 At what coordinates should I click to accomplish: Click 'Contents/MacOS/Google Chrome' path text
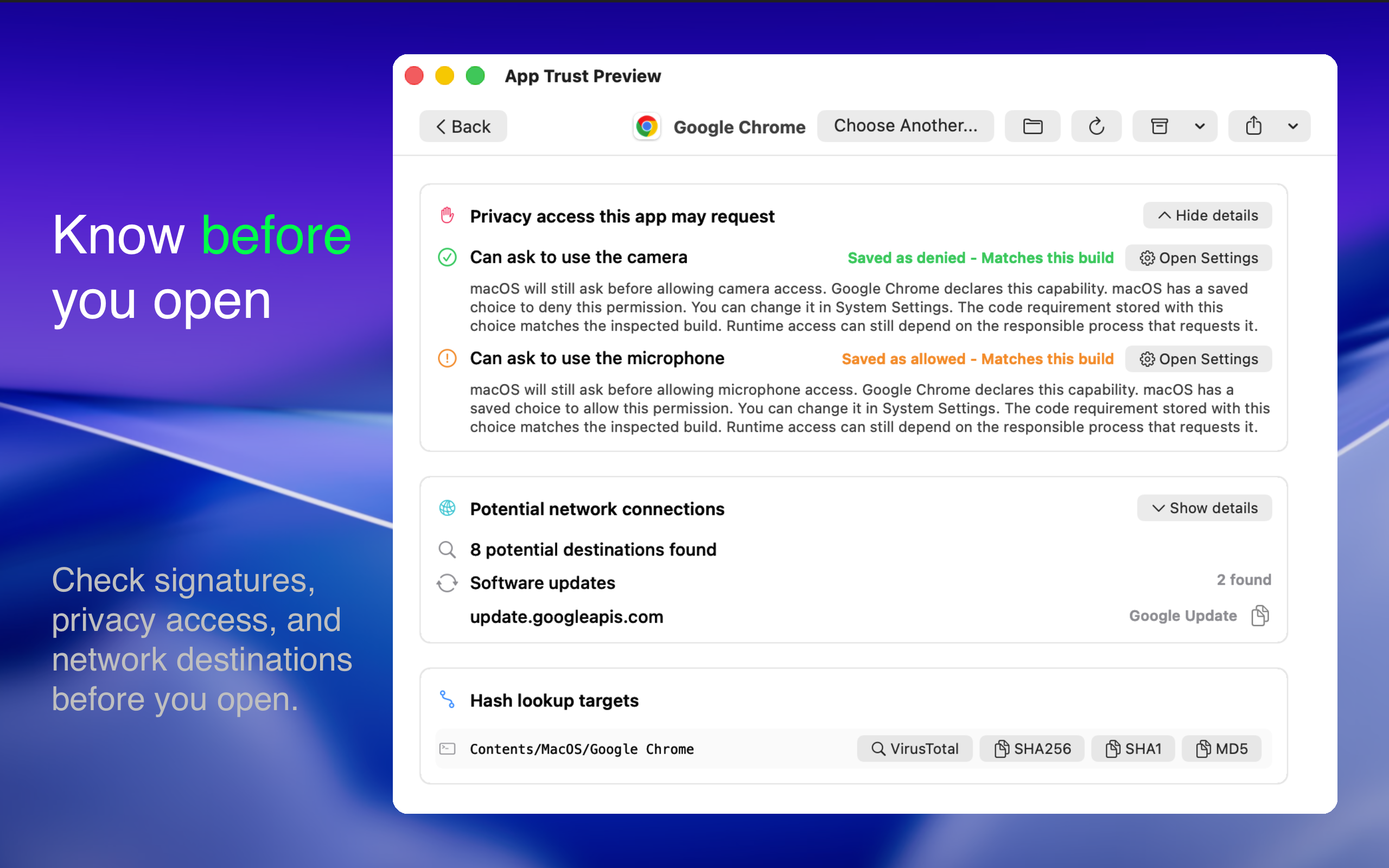pos(582,749)
